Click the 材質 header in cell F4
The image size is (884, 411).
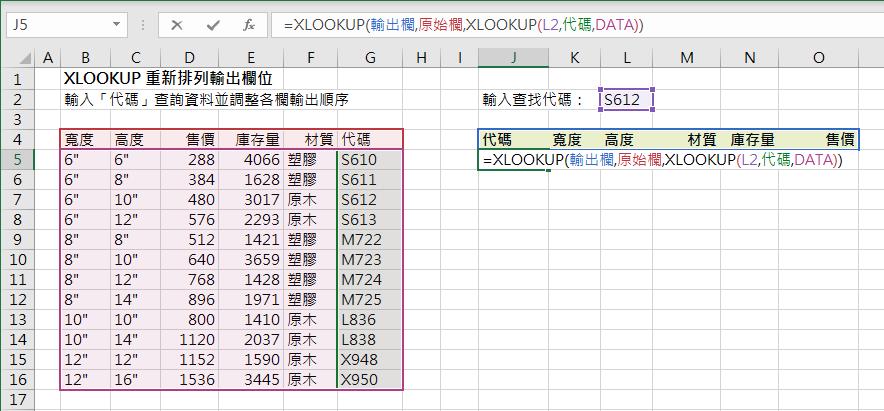pyautogui.click(x=310, y=139)
